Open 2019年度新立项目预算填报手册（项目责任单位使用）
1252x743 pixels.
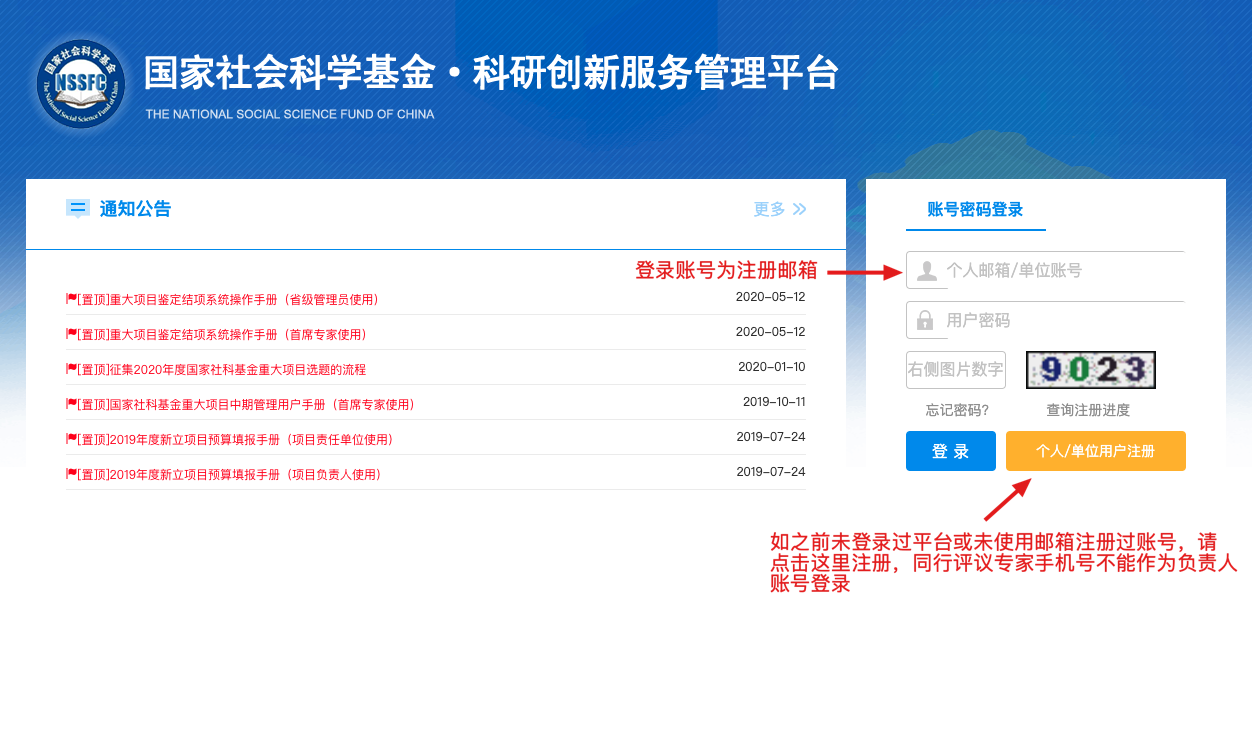coord(235,439)
